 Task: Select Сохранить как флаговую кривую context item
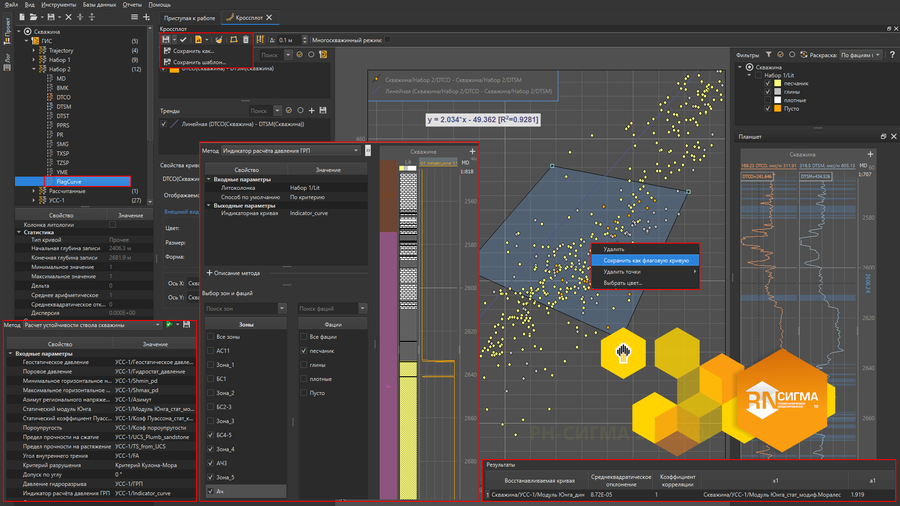pyautogui.click(x=646, y=260)
